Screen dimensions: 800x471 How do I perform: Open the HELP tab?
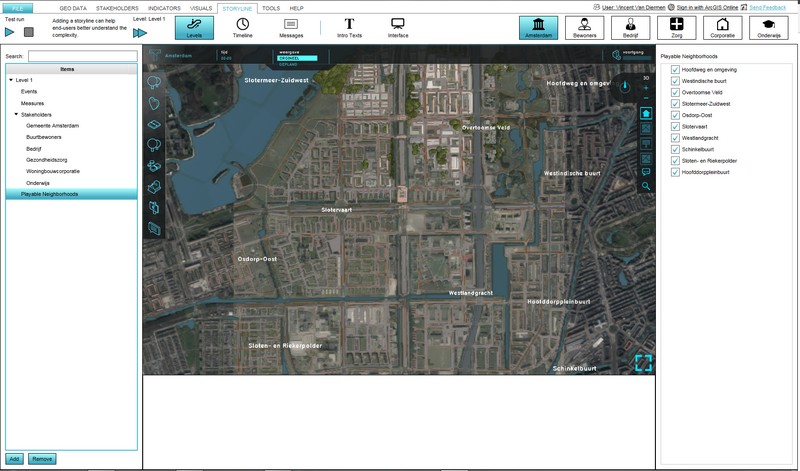[296, 8]
